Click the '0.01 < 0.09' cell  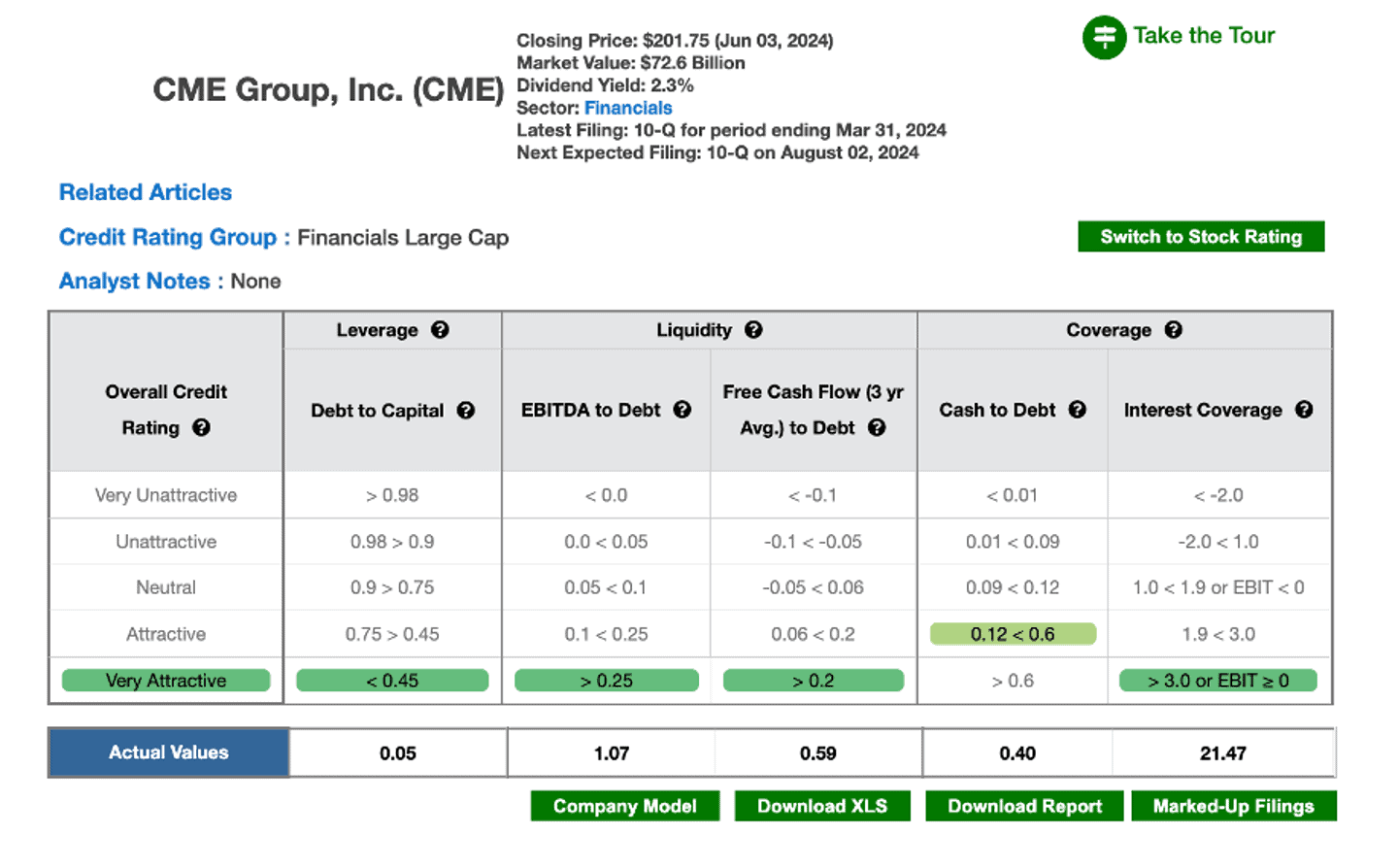1013,542
